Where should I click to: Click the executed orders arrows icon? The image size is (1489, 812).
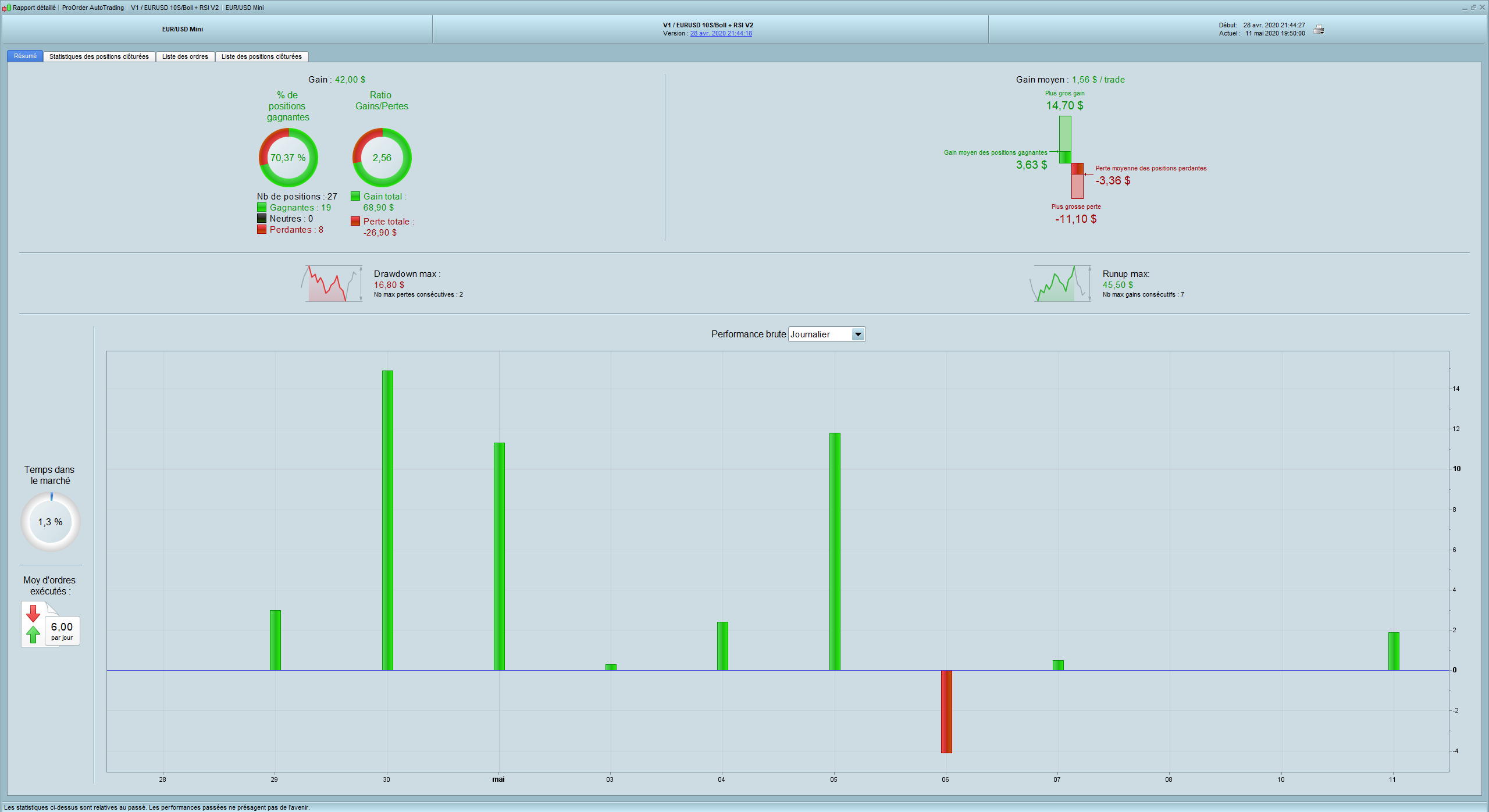pos(34,624)
